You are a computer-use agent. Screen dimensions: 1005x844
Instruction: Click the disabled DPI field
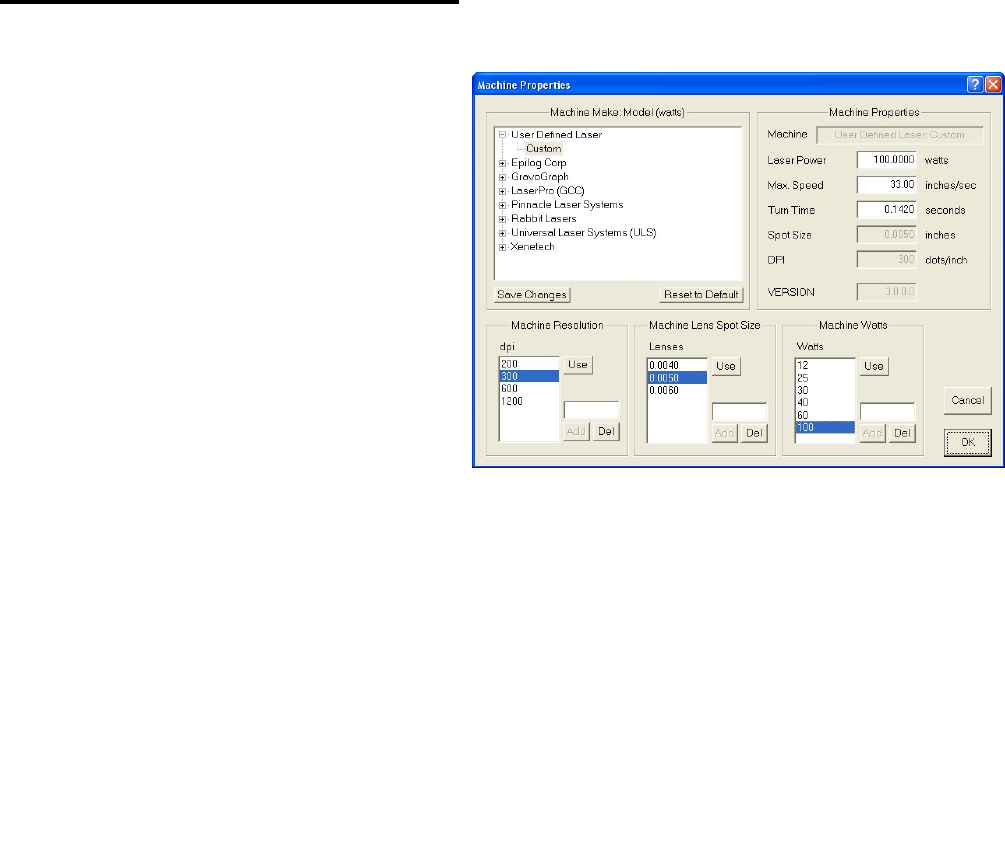click(x=886, y=260)
